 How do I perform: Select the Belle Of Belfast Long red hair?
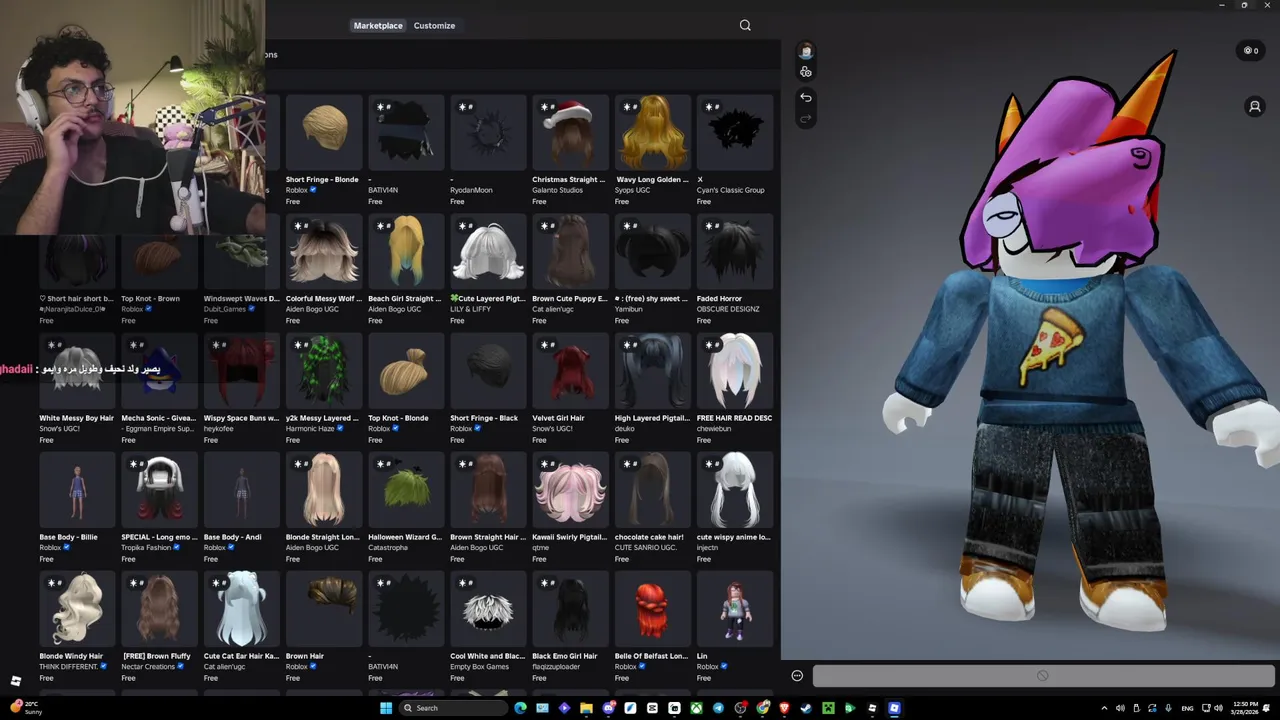click(x=652, y=609)
